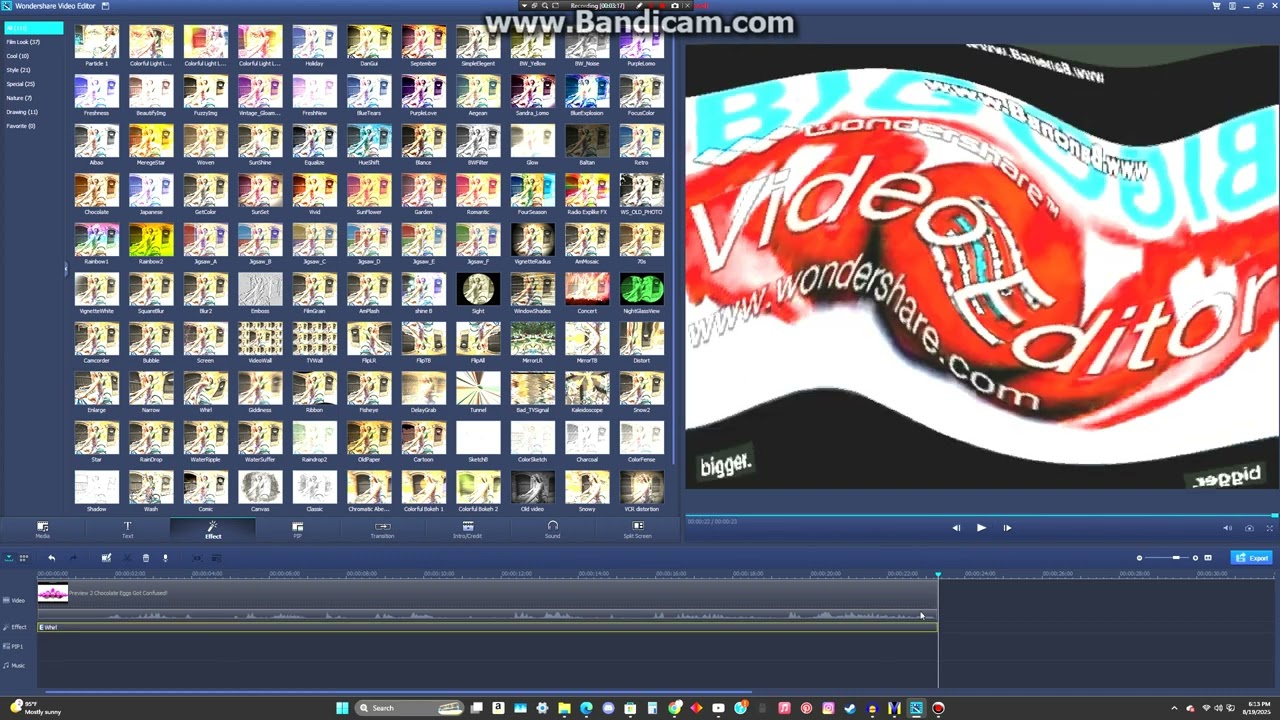Take a snapshot with camera icon
This screenshot has width=1280, height=720.
[x=1249, y=528]
